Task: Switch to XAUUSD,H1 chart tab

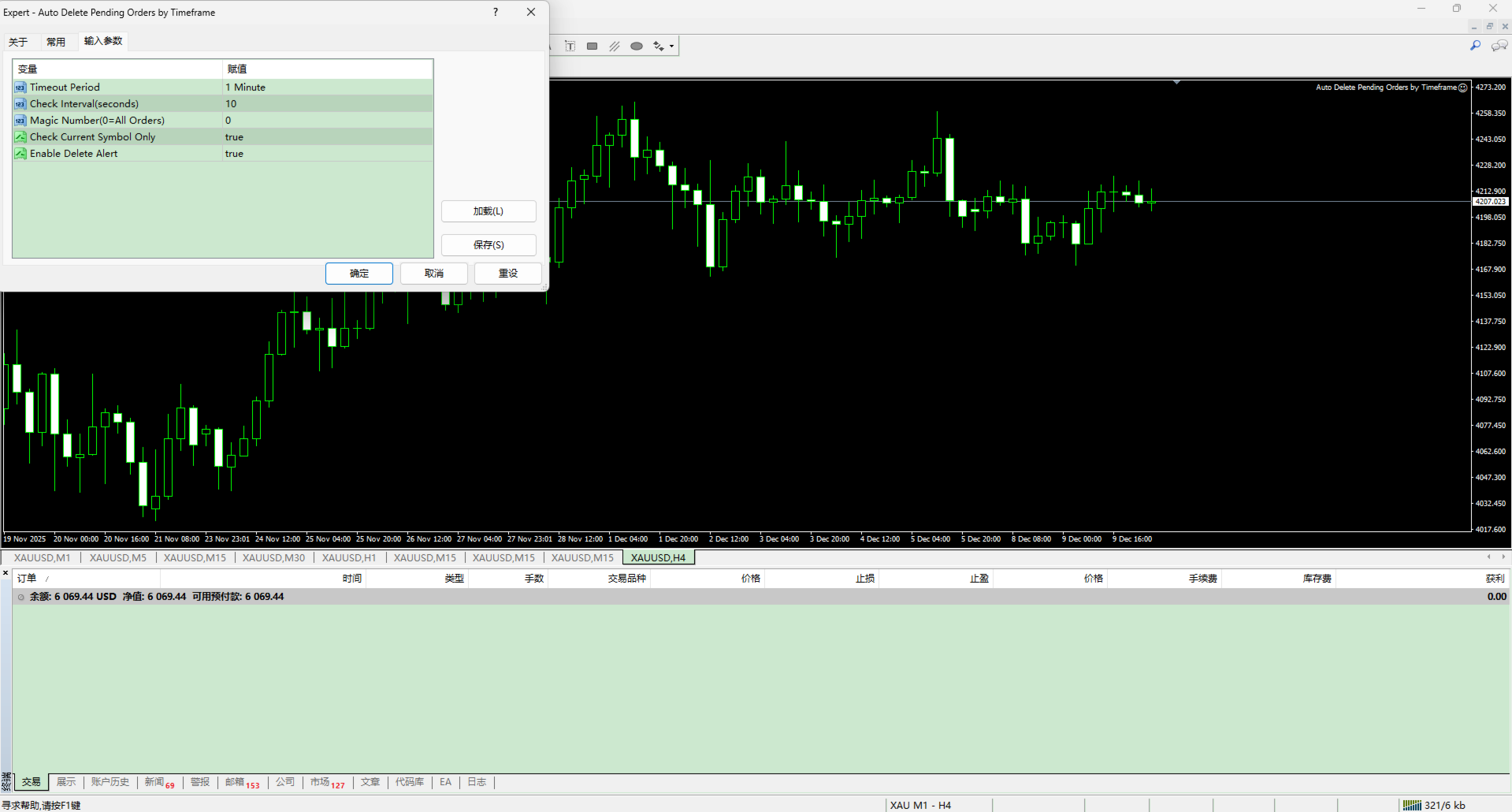Action: pyautogui.click(x=349, y=557)
